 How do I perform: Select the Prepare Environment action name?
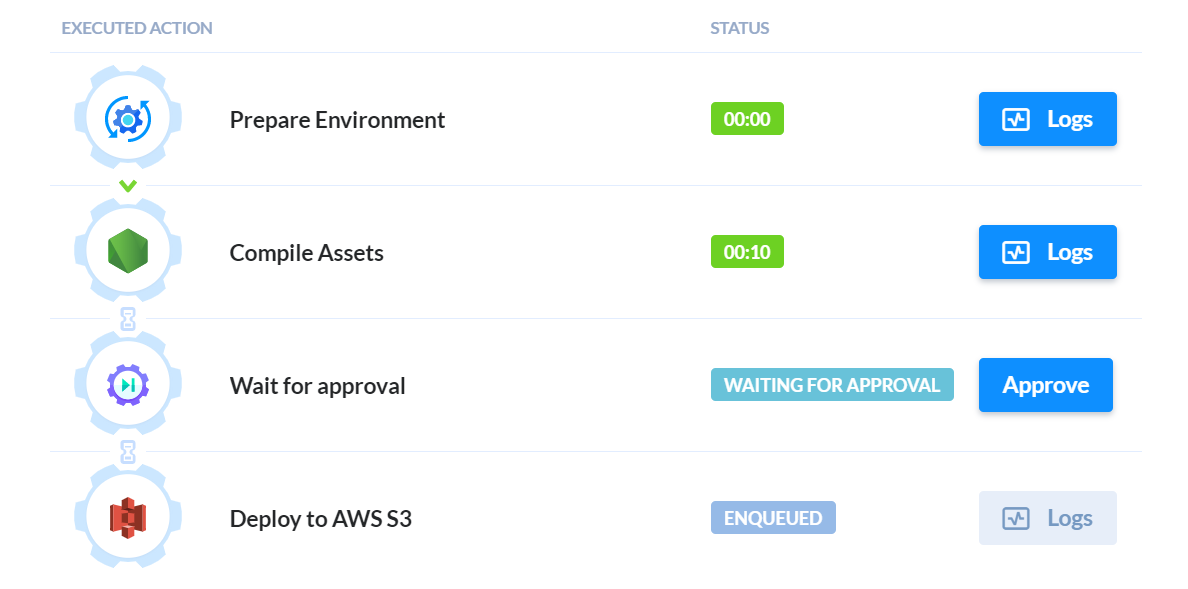point(337,120)
